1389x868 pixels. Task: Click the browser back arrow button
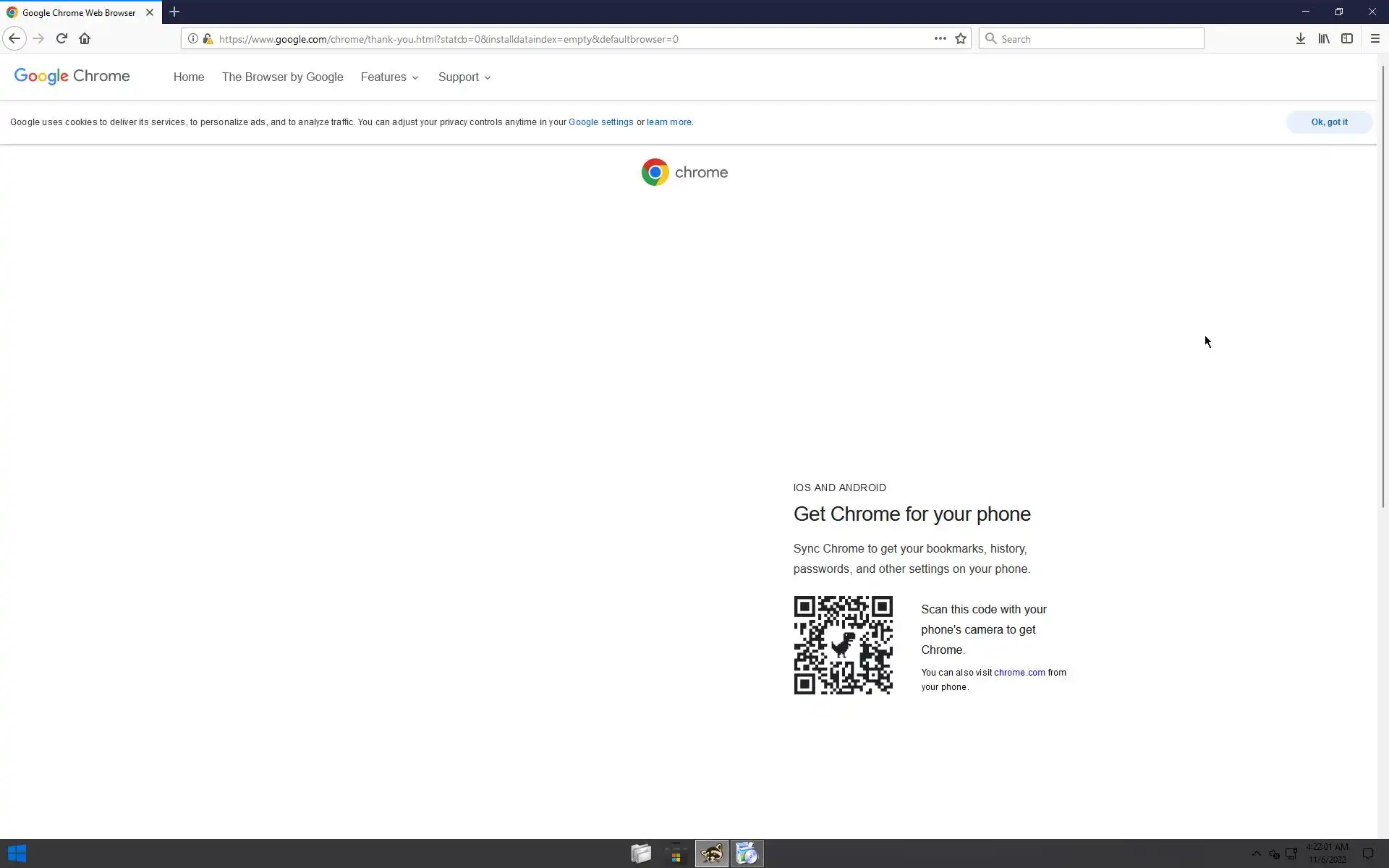click(x=14, y=39)
